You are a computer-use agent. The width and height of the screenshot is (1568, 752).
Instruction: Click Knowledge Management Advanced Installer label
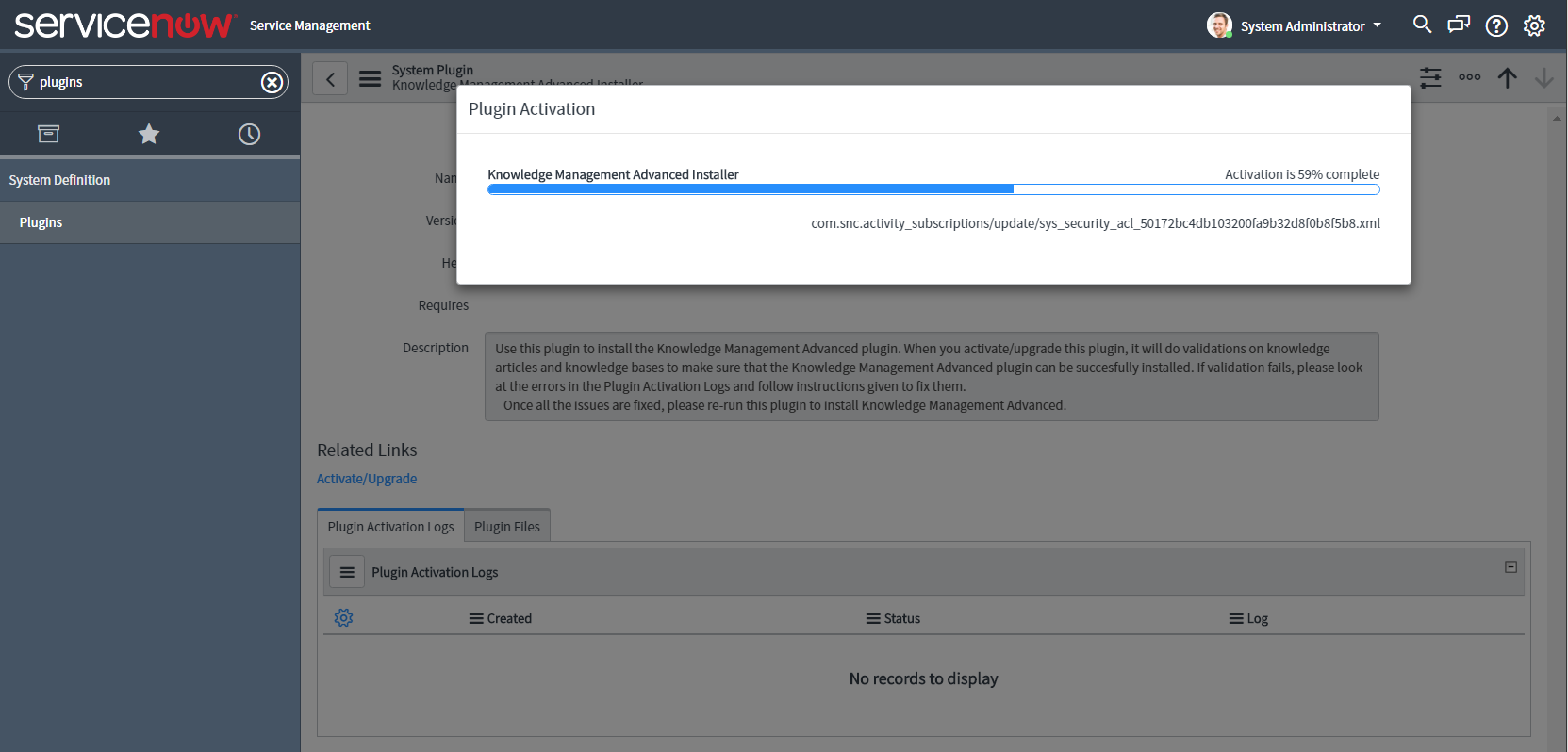(613, 174)
